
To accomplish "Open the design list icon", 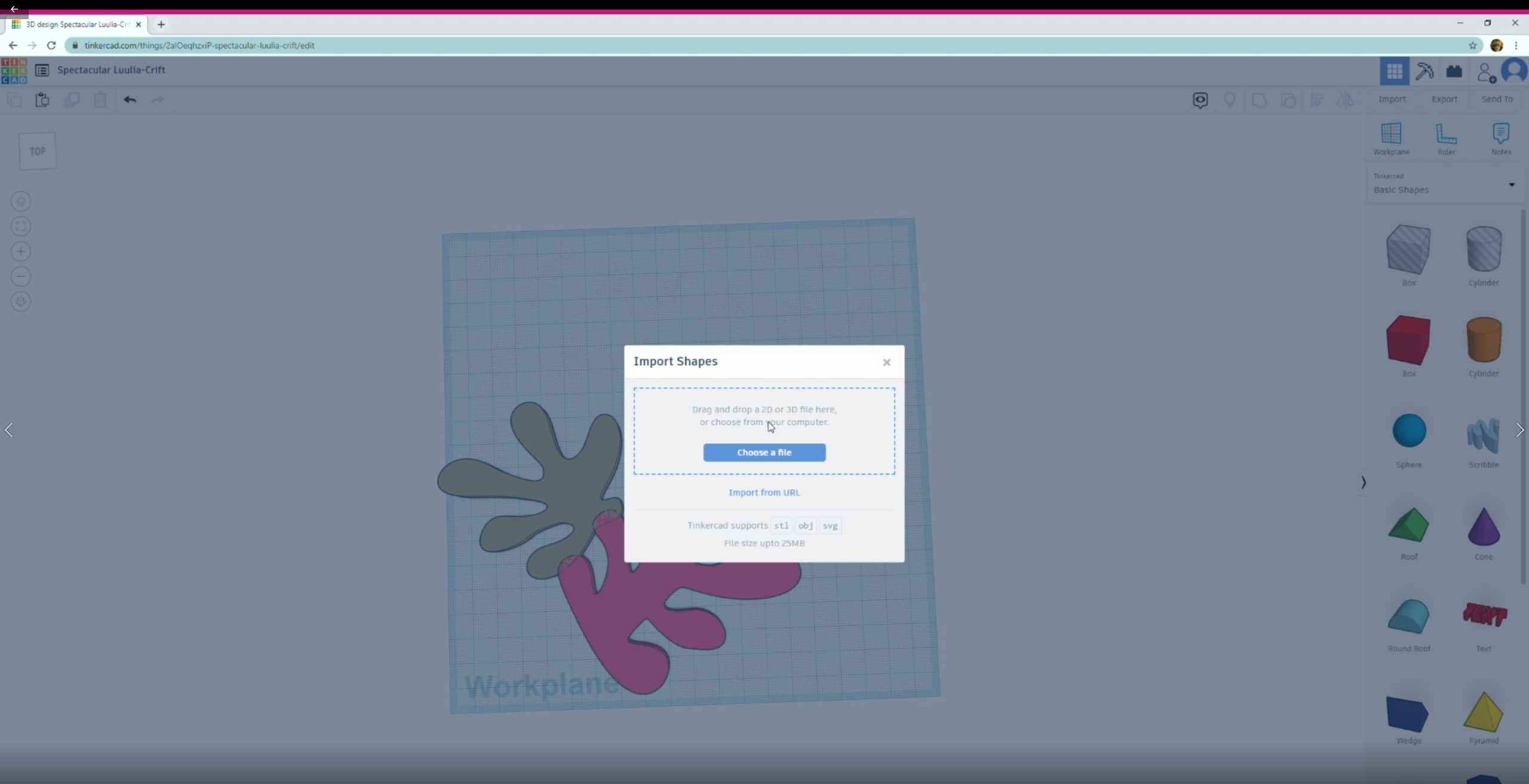I will 42,70.
